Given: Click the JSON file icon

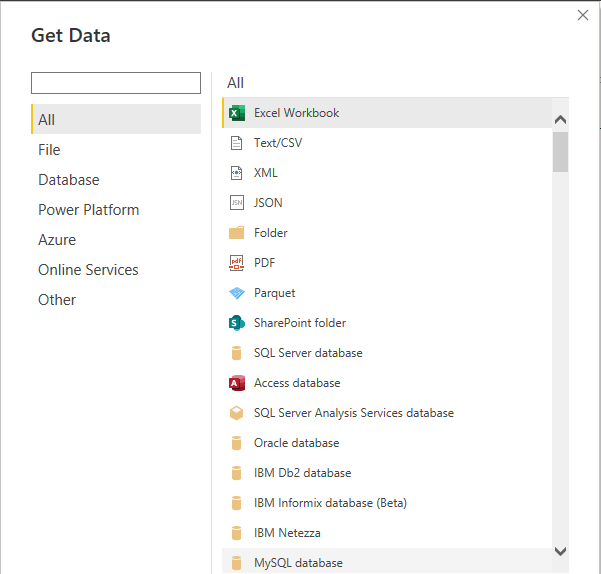Looking at the screenshot, I should (x=236, y=203).
